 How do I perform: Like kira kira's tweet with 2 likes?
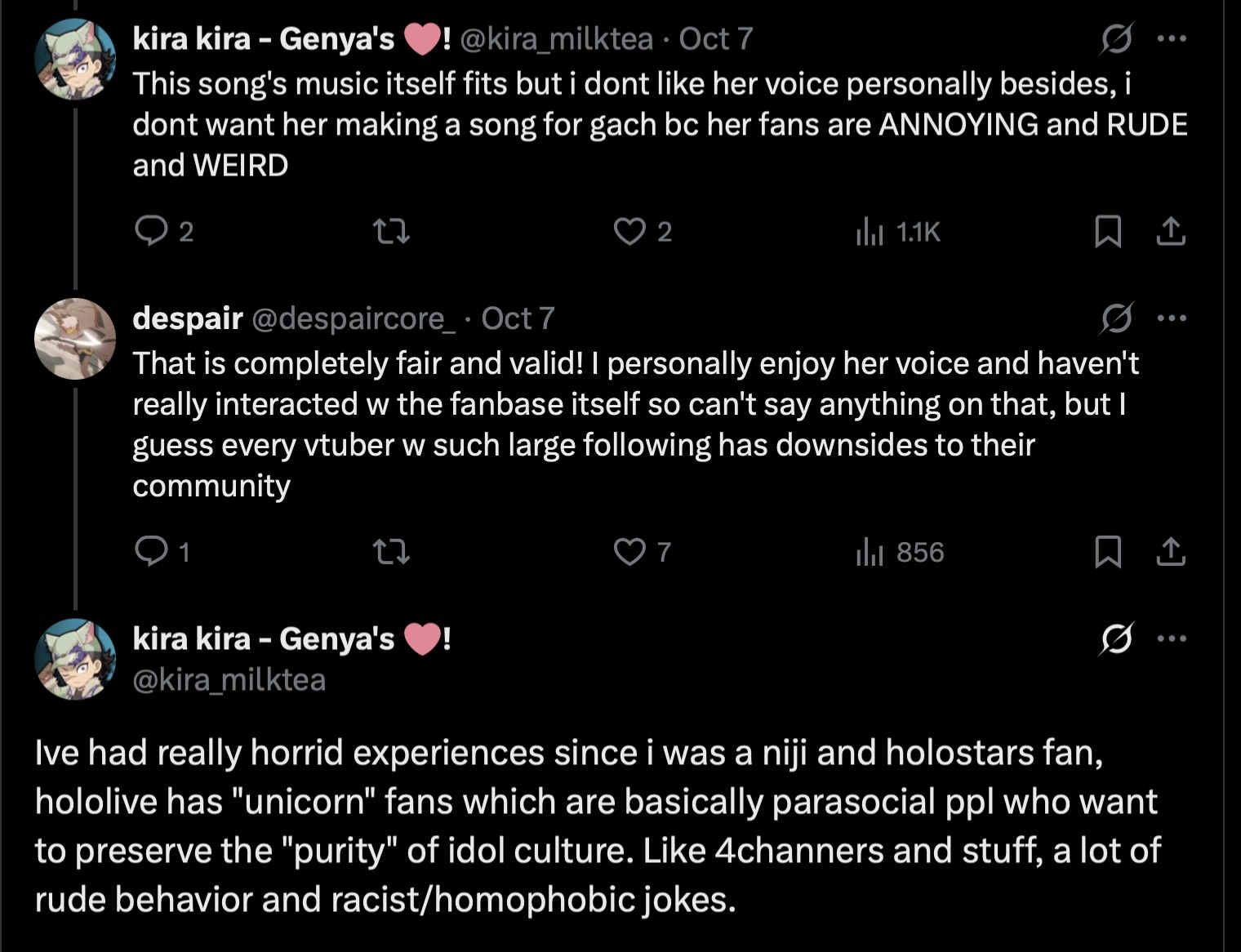pos(629,231)
